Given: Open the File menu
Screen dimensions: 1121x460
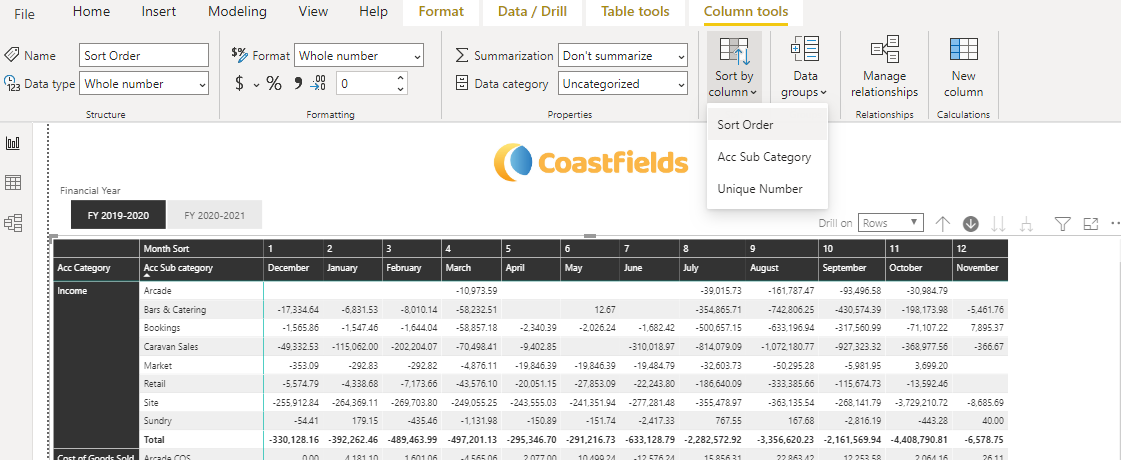Looking at the screenshot, I should pos(24,14).
